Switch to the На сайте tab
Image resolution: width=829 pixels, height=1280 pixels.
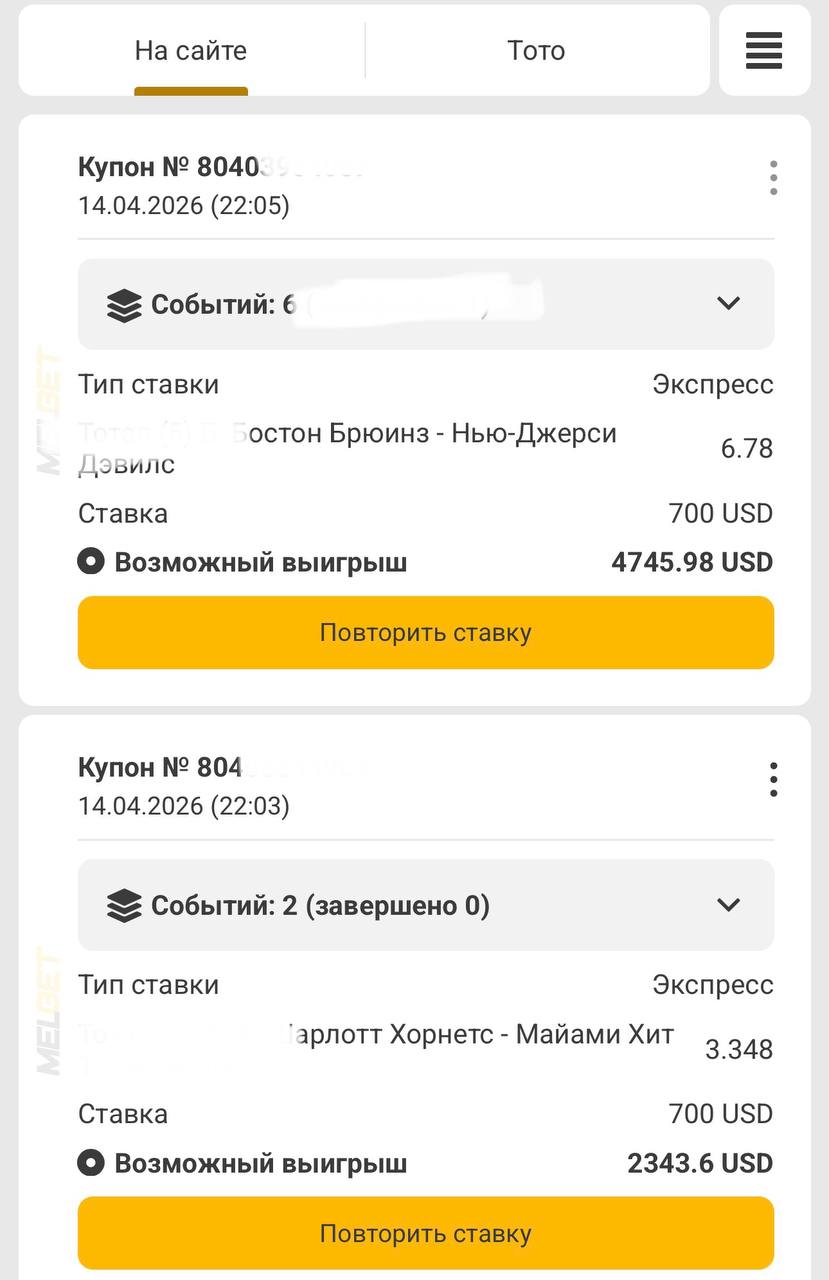coord(191,51)
